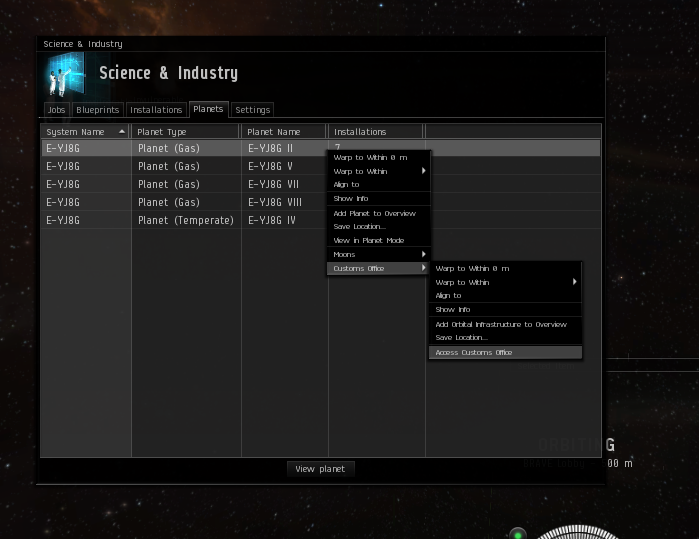This screenshot has width=699, height=539.
Task: Choose Warp to Within 0 m for planet
Action: 378,157
